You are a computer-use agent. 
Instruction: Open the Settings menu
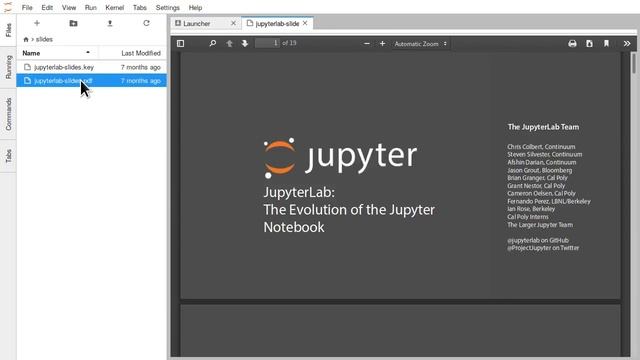click(168, 7)
